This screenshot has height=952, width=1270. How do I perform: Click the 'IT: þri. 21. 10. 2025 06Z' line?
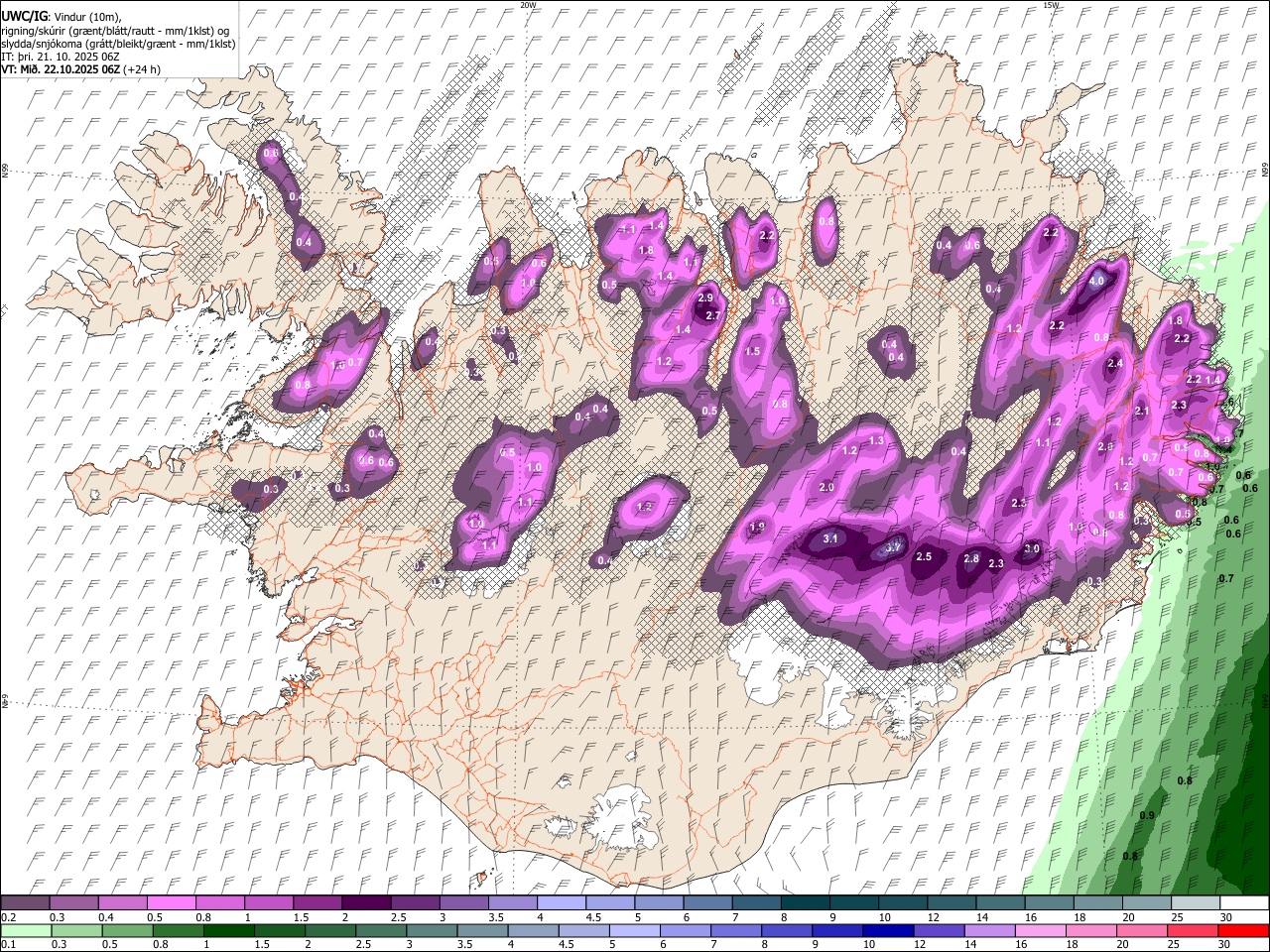click(60, 57)
